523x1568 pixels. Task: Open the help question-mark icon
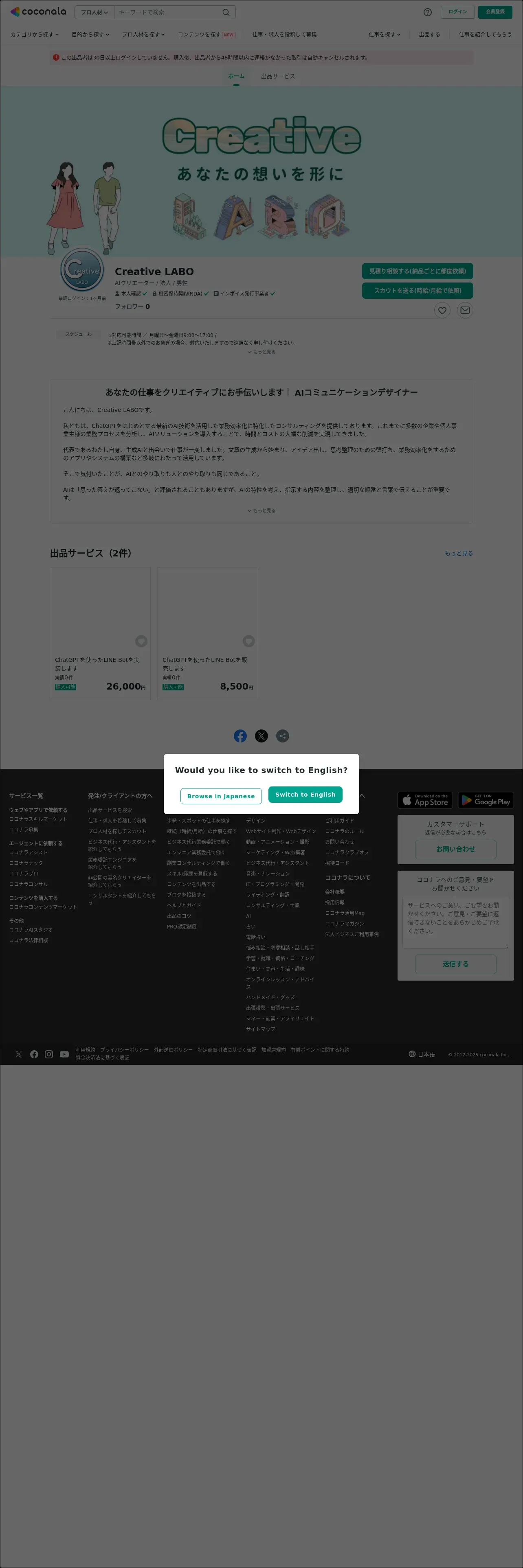427,12
